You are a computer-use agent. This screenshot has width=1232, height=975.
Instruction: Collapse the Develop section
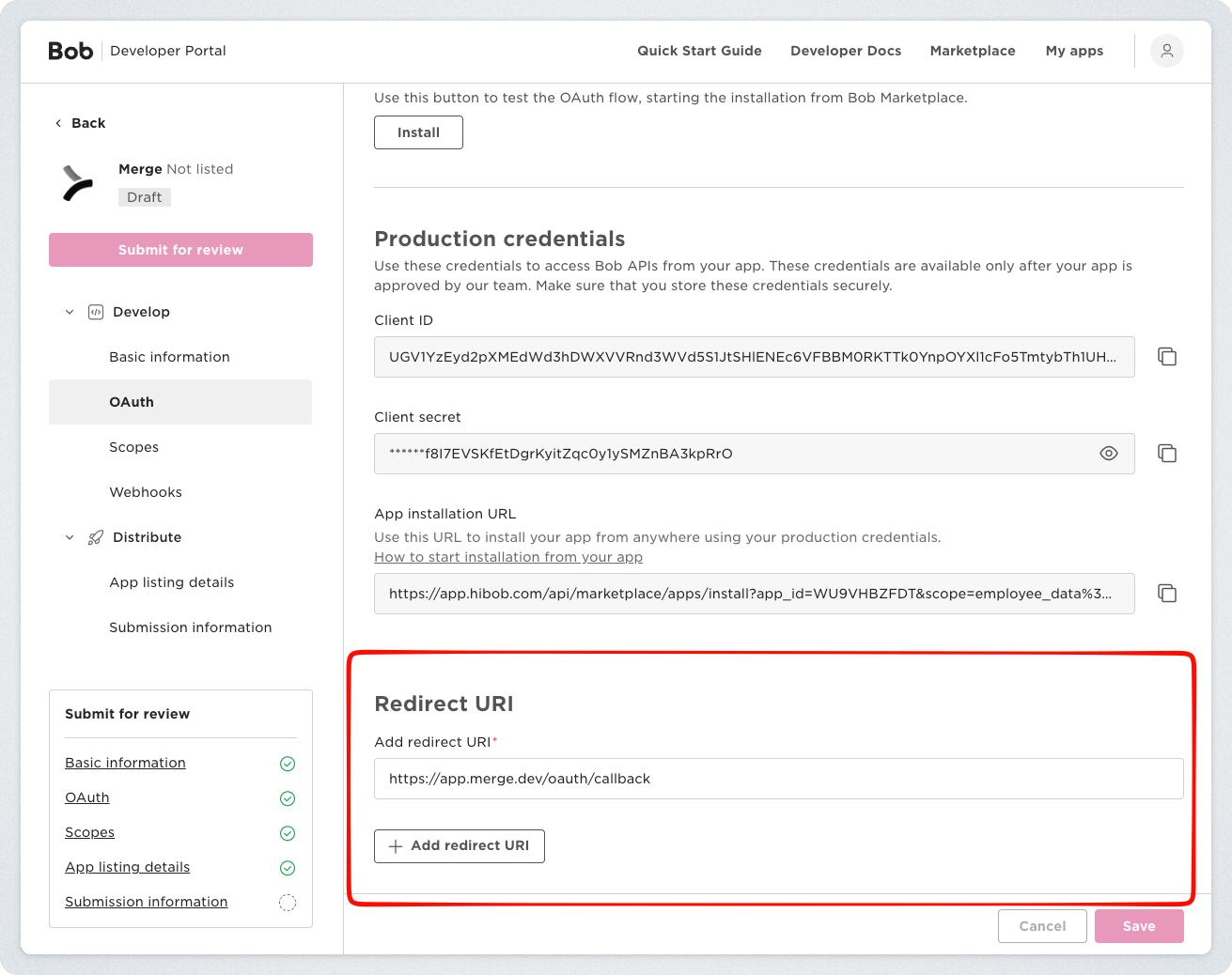pyautogui.click(x=70, y=312)
